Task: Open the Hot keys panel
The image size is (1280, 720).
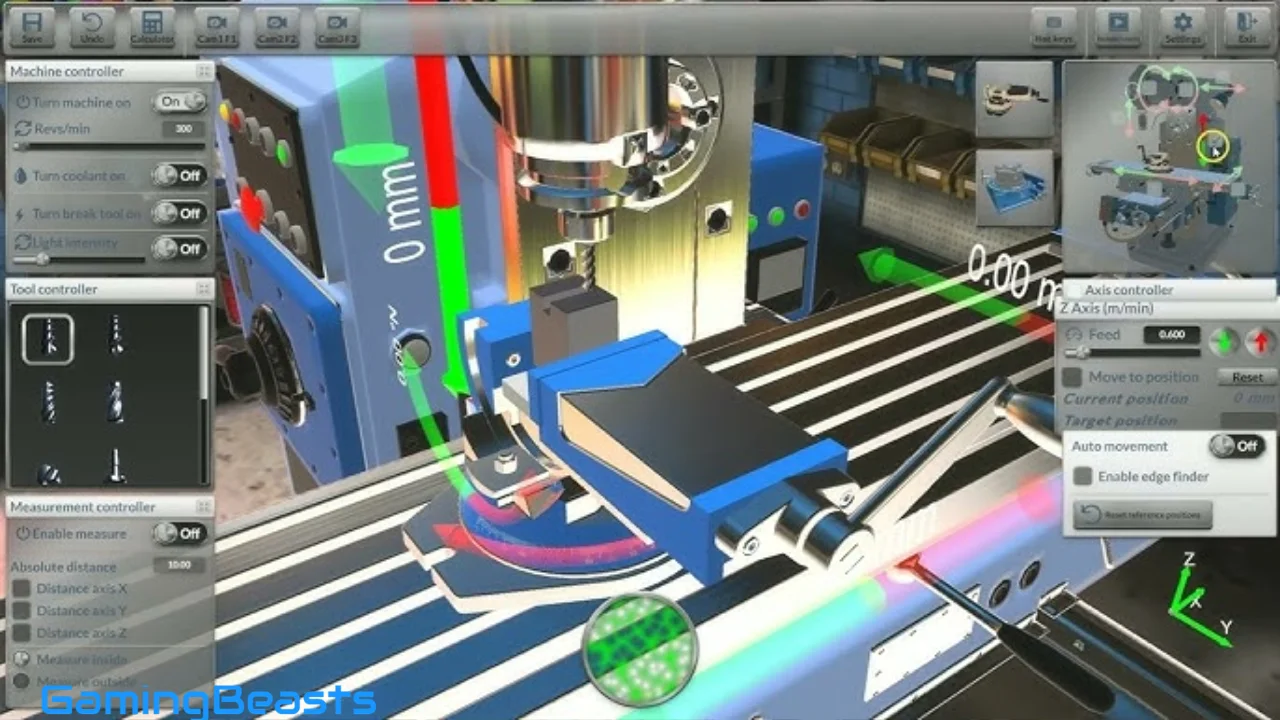Action: pyautogui.click(x=1053, y=28)
